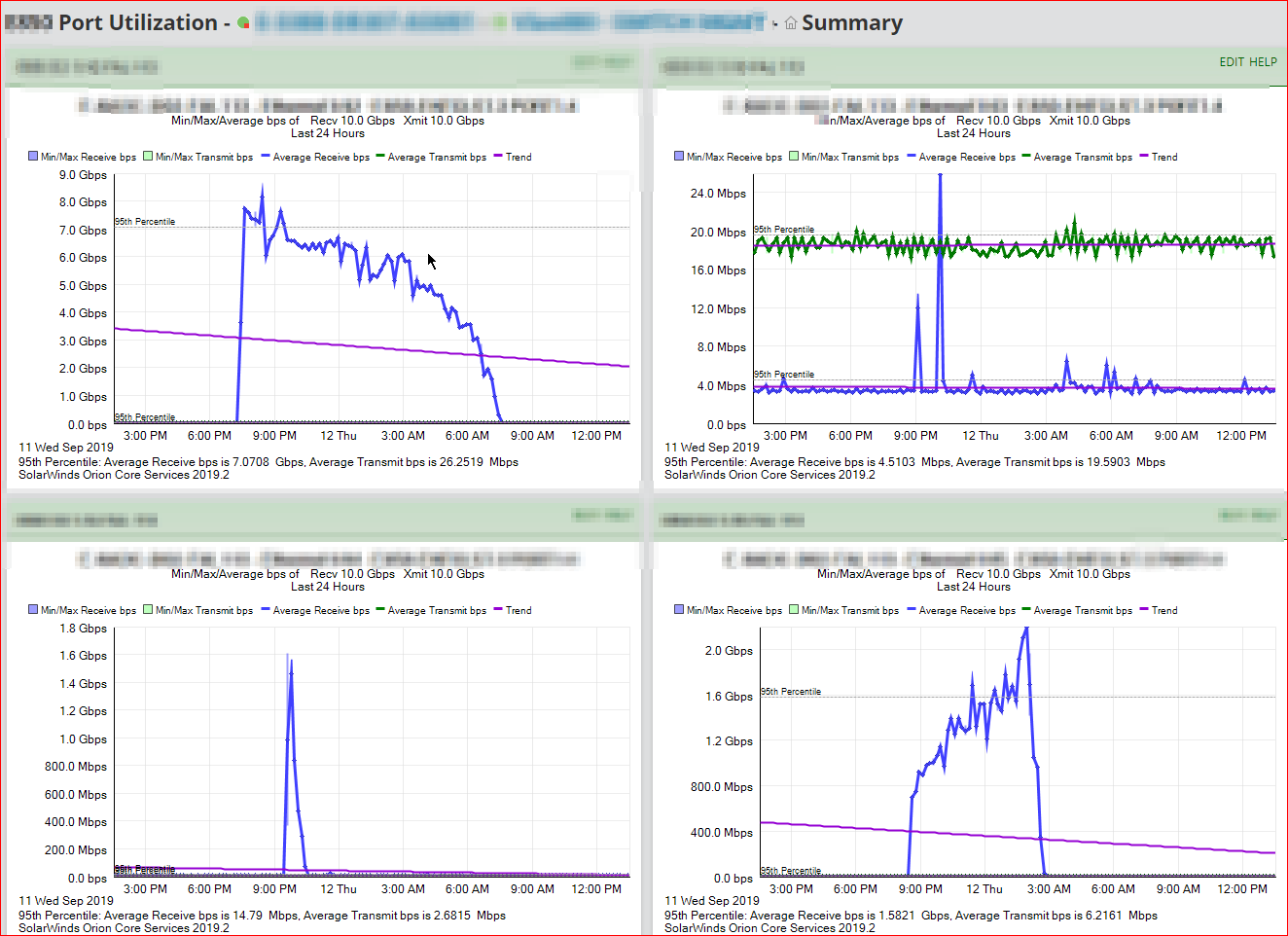Click Trend legend marker in 24.0 Mbps chart

[1144, 156]
